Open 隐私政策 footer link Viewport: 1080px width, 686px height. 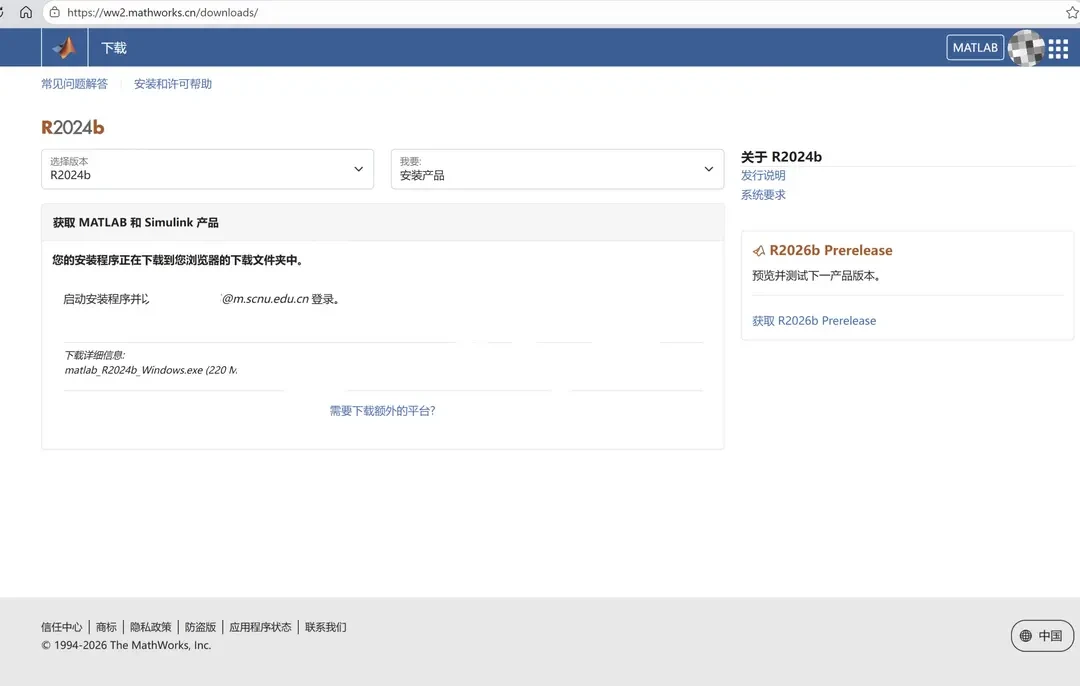pos(151,627)
